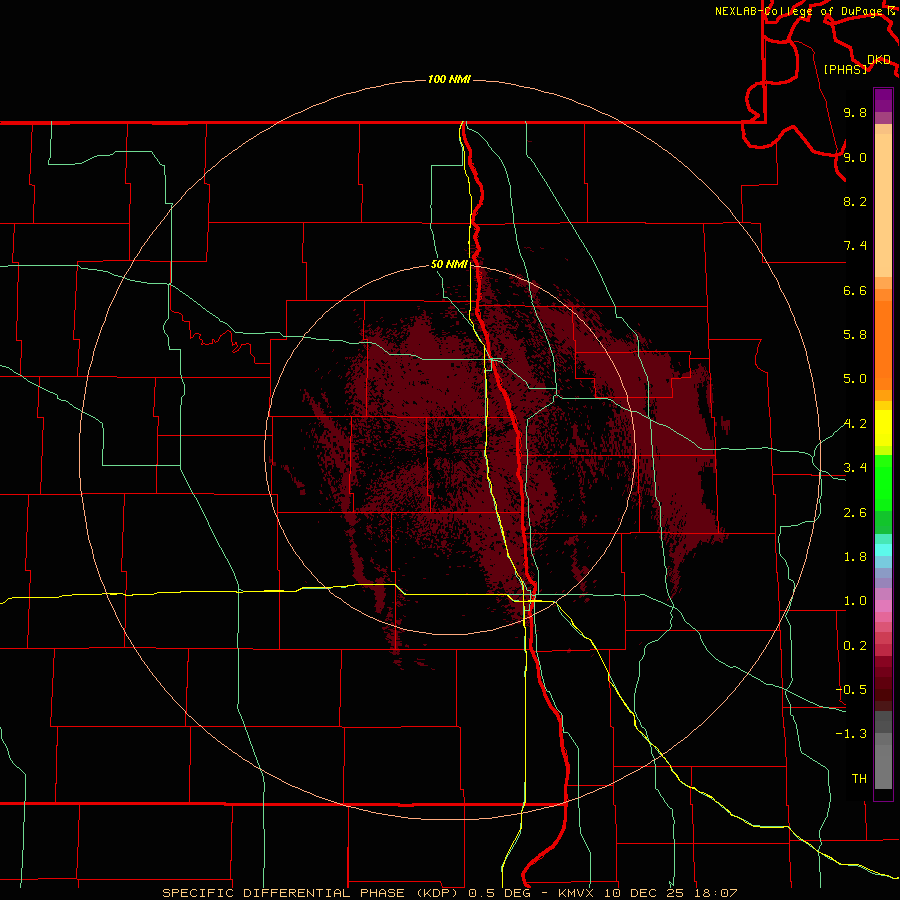The image size is (900, 900).
Task: Click the 1.8 value on the color scale
Action: [855, 557]
